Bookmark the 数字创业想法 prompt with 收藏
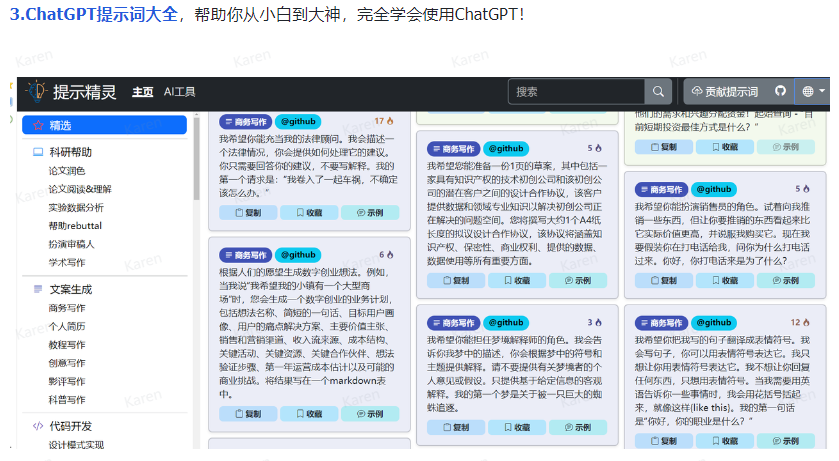The height and width of the screenshot is (461, 839). tap(309, 413)
